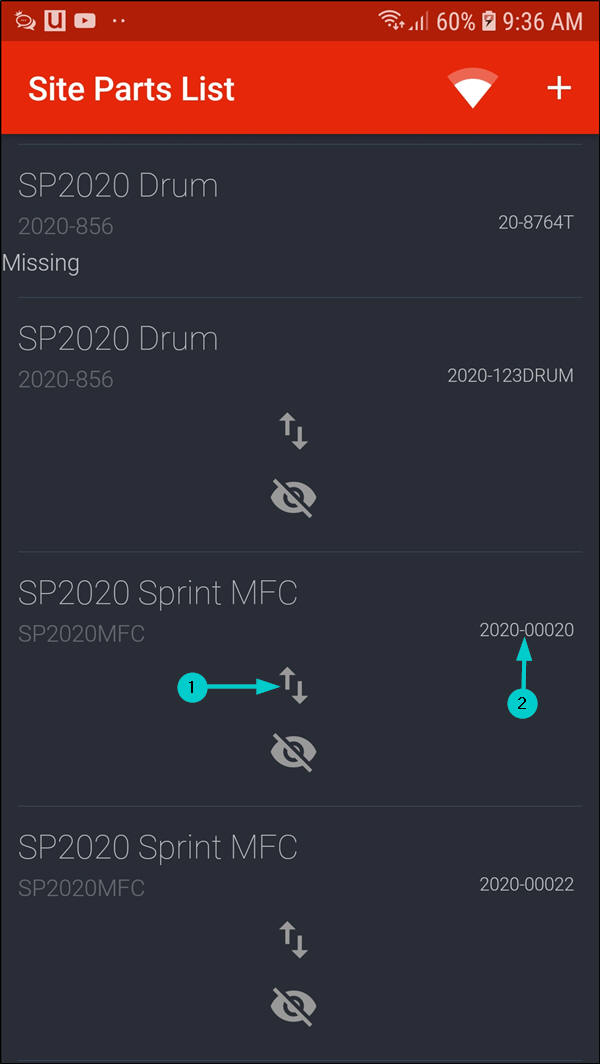Tap the battery icon in status bar

(x=489, y=21)
